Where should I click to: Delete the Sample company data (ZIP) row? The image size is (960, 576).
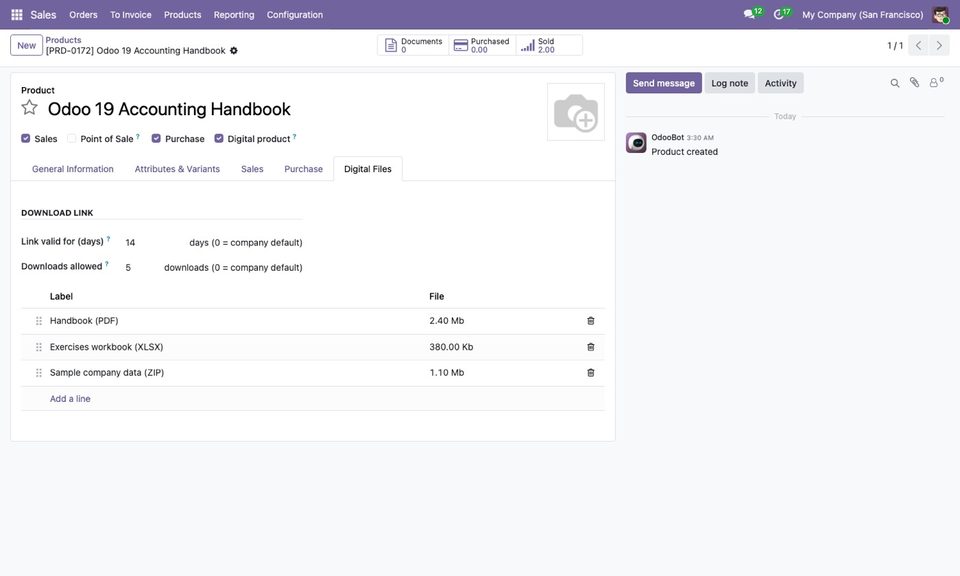(591, 373)
